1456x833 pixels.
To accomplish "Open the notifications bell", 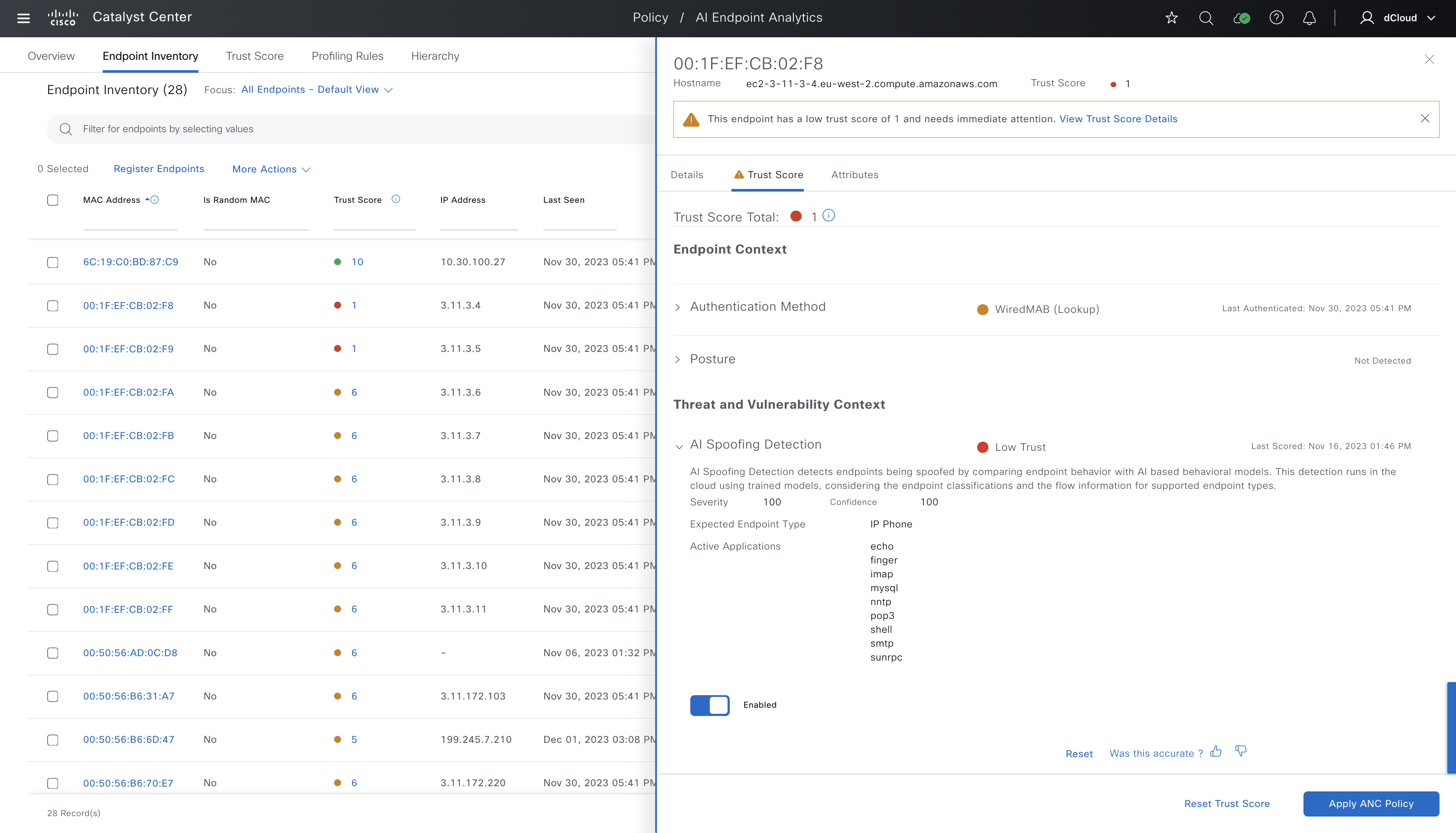I will coord(1309,18).
